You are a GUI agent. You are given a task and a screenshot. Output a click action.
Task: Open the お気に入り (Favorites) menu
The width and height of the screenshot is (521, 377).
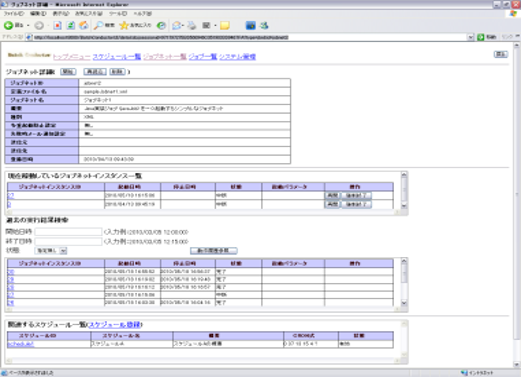coord(89,14)
